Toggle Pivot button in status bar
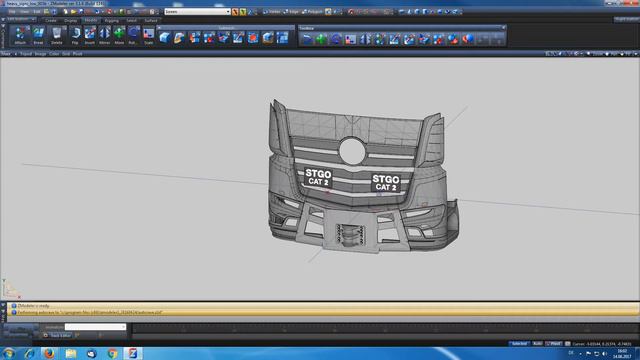The width and height of the screenshot is (640, 360). point(554,344)
